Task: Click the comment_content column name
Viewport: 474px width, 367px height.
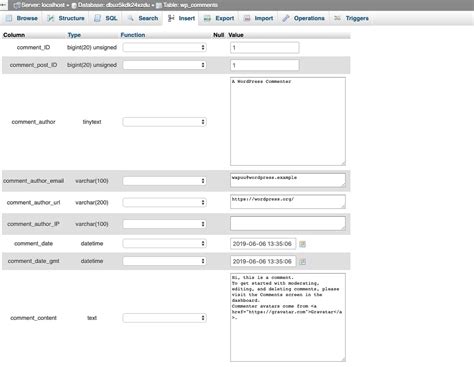Action: pos(33,318)
